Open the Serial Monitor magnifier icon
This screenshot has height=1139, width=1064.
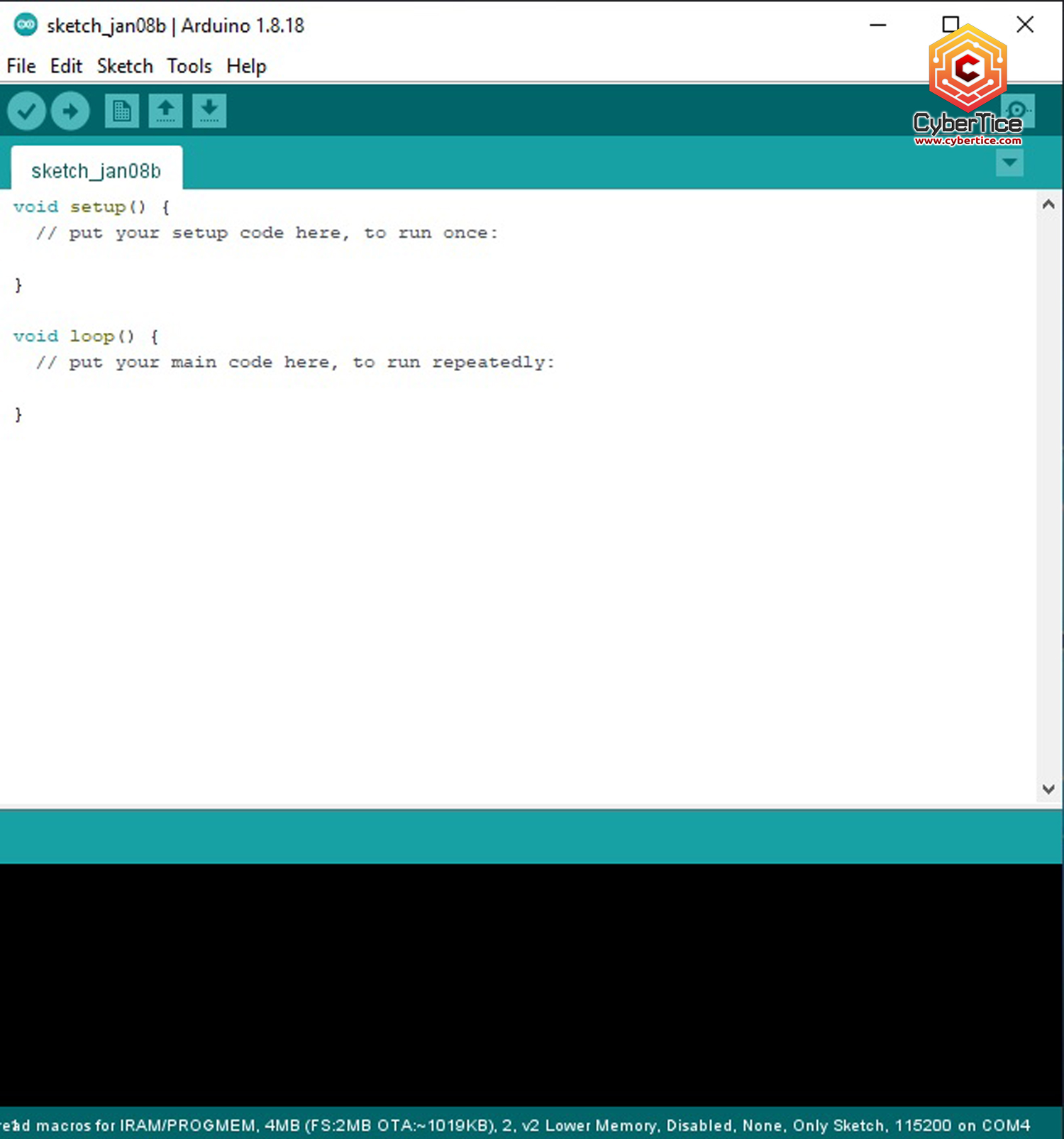coord(1019,111)
